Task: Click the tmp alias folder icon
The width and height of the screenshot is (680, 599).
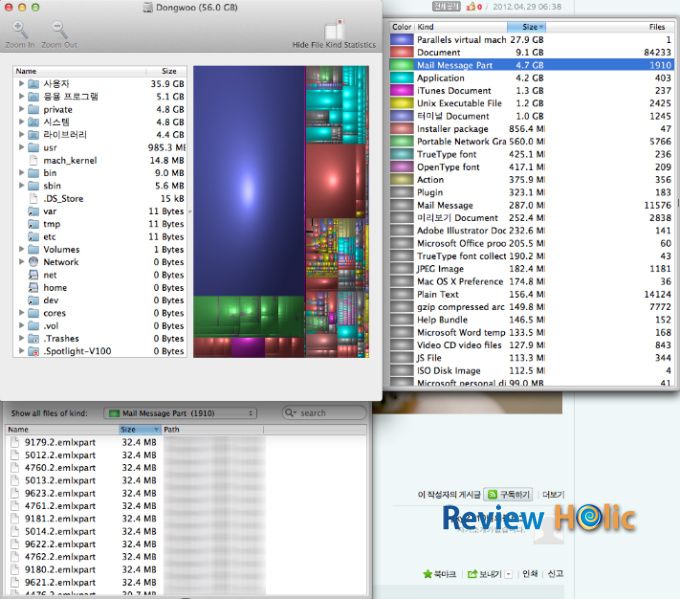Action: click(x=33, y=224)
